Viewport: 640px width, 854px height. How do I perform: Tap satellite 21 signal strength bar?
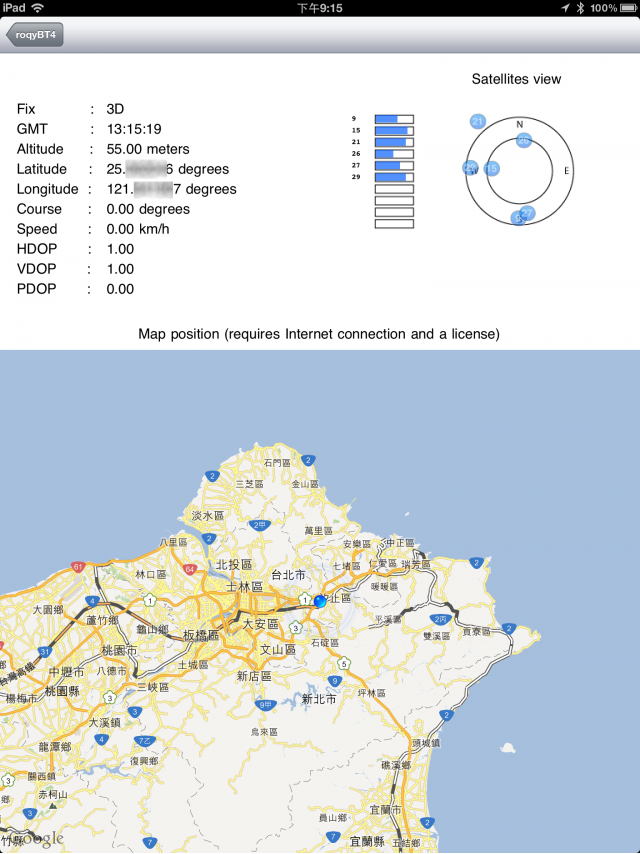coord(394,142)
